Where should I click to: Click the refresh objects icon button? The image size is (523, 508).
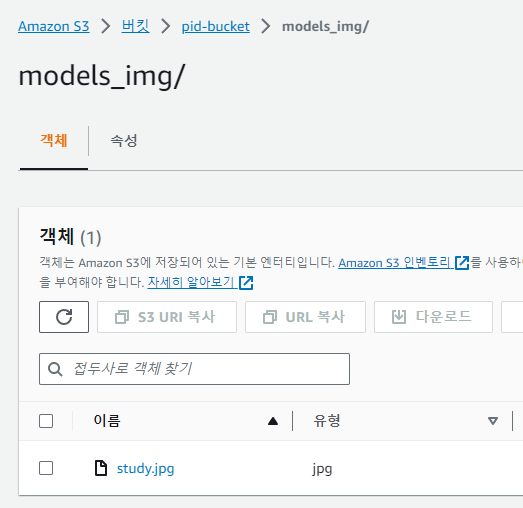[x=64, y=317]
